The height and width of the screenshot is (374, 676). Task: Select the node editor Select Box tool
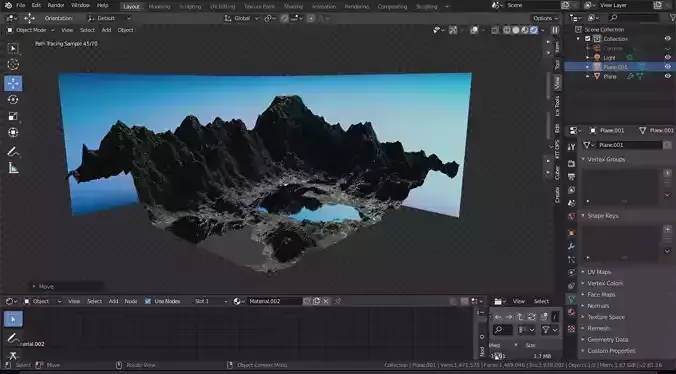click(x=13, y=319)
